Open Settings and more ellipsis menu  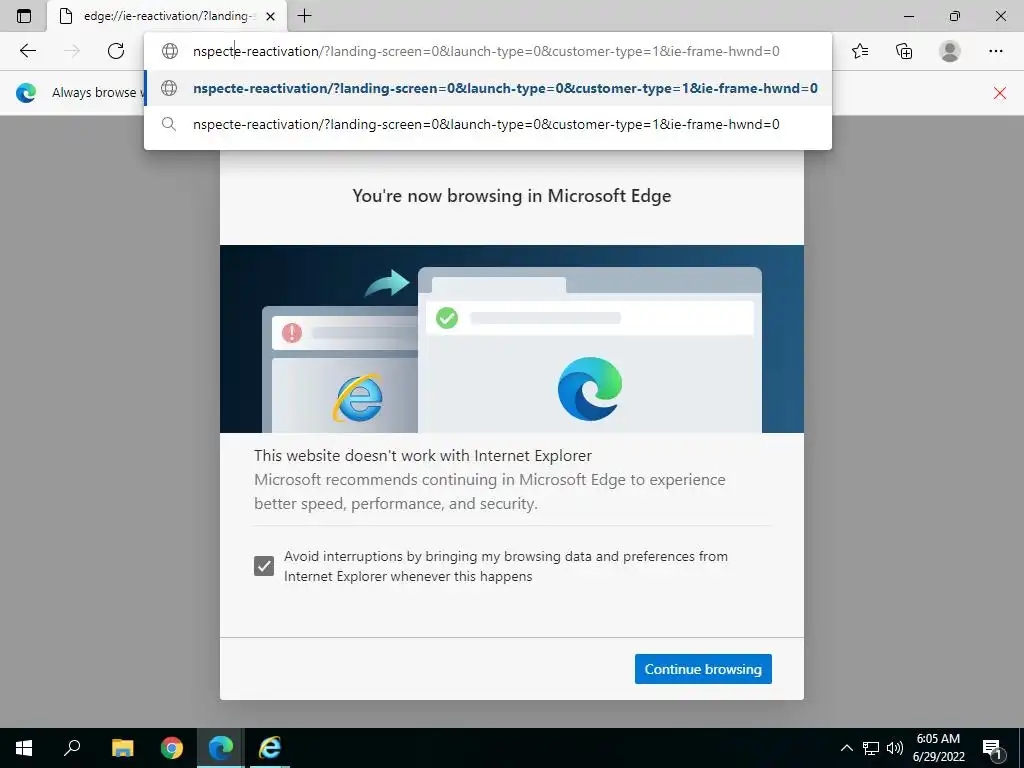[x=995, y=51]
